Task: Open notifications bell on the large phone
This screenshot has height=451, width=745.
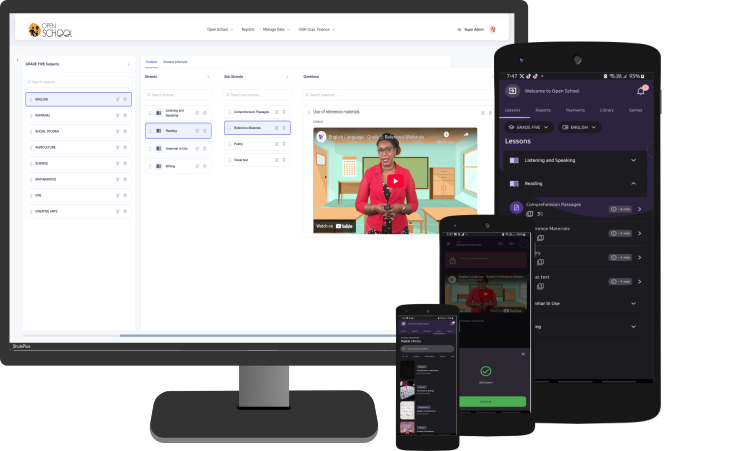Action: tap(641, 91)
